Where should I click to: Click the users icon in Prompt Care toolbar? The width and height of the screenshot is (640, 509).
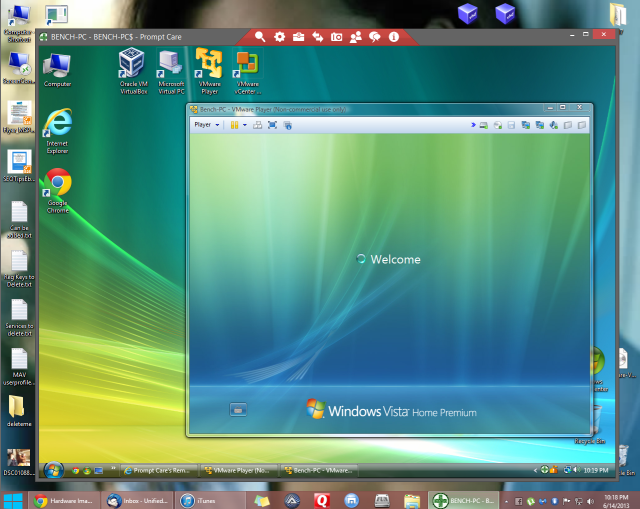(356, 37)
